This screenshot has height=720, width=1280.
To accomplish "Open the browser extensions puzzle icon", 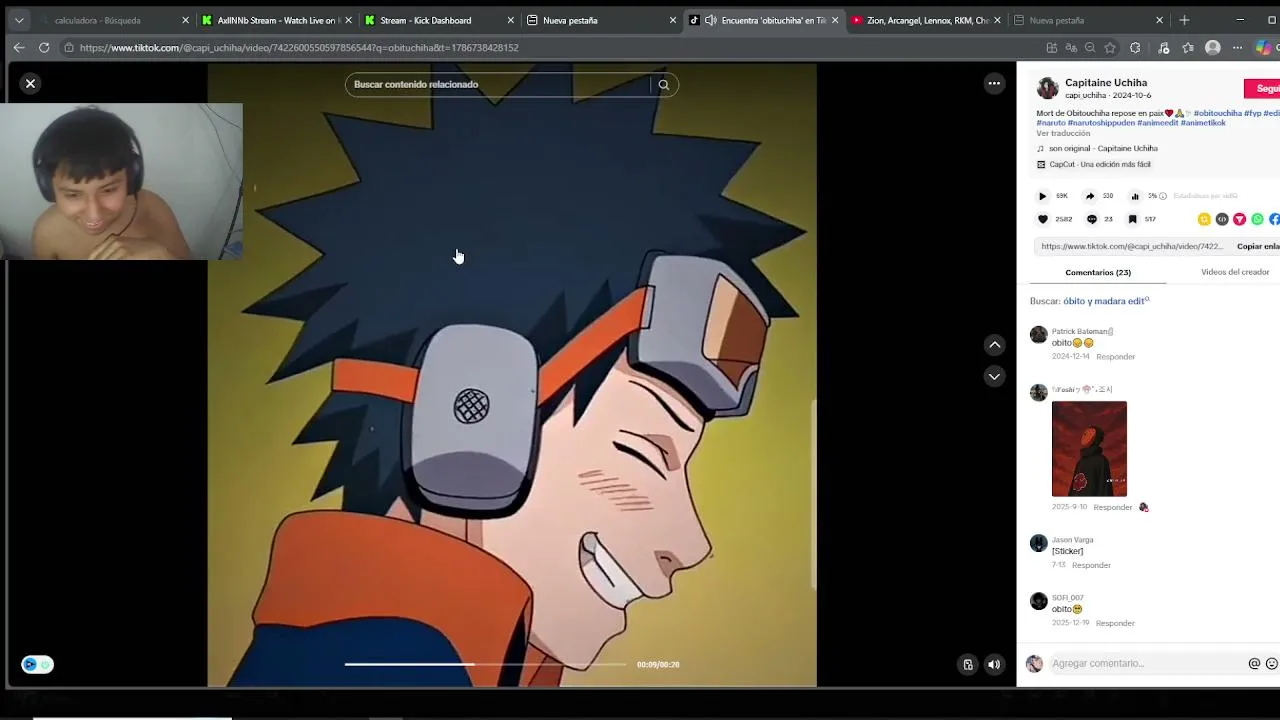I will 1135,47.
